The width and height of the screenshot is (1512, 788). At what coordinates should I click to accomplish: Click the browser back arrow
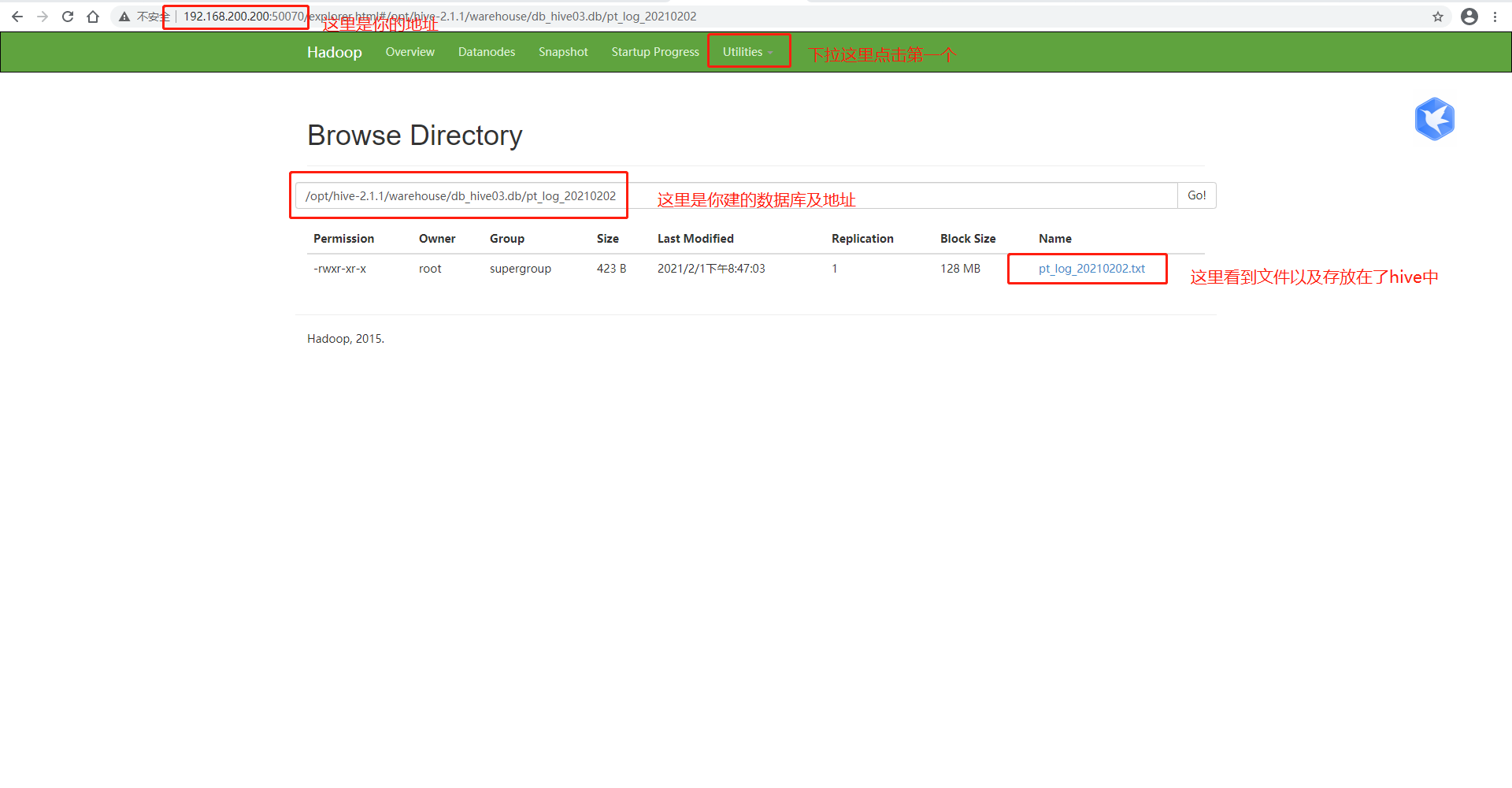point(17,17)
